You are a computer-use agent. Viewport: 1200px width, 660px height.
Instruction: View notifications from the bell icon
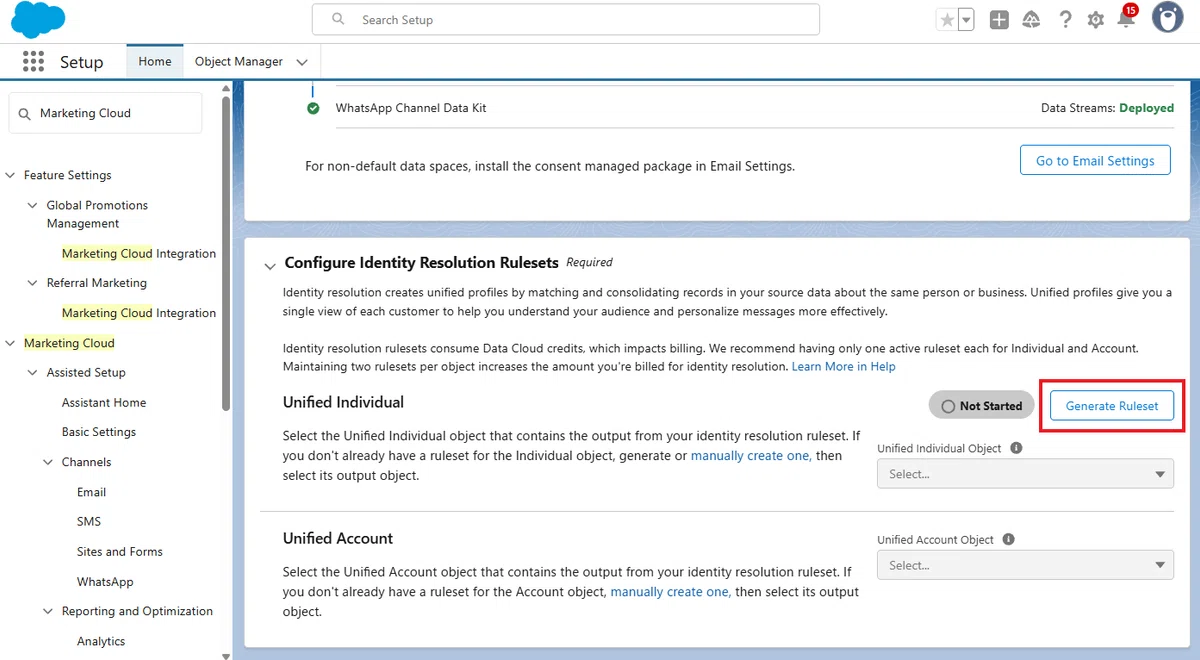click(x=1126, y=18)
